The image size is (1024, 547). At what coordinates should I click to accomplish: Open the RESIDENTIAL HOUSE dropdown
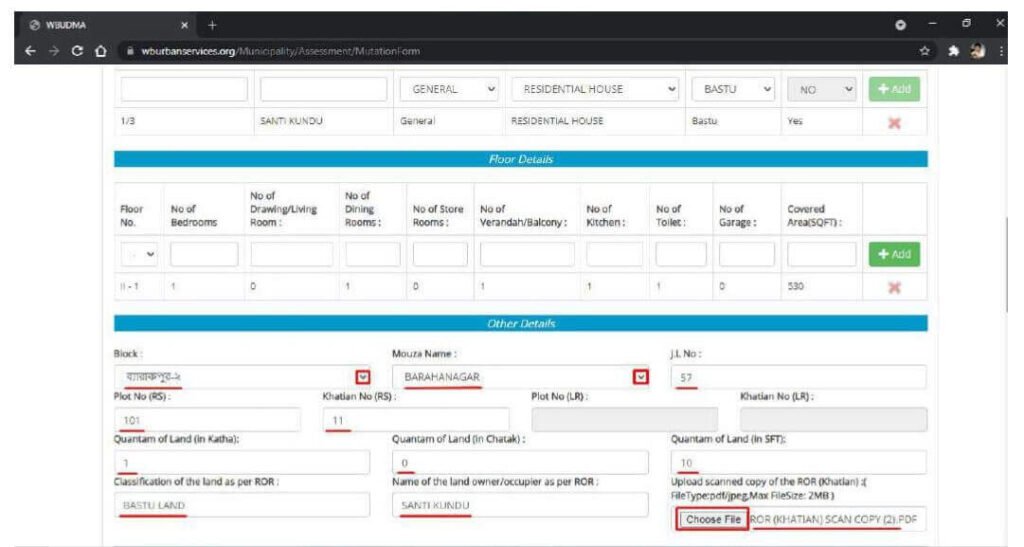pyautogui.click(x=596, y=89)
